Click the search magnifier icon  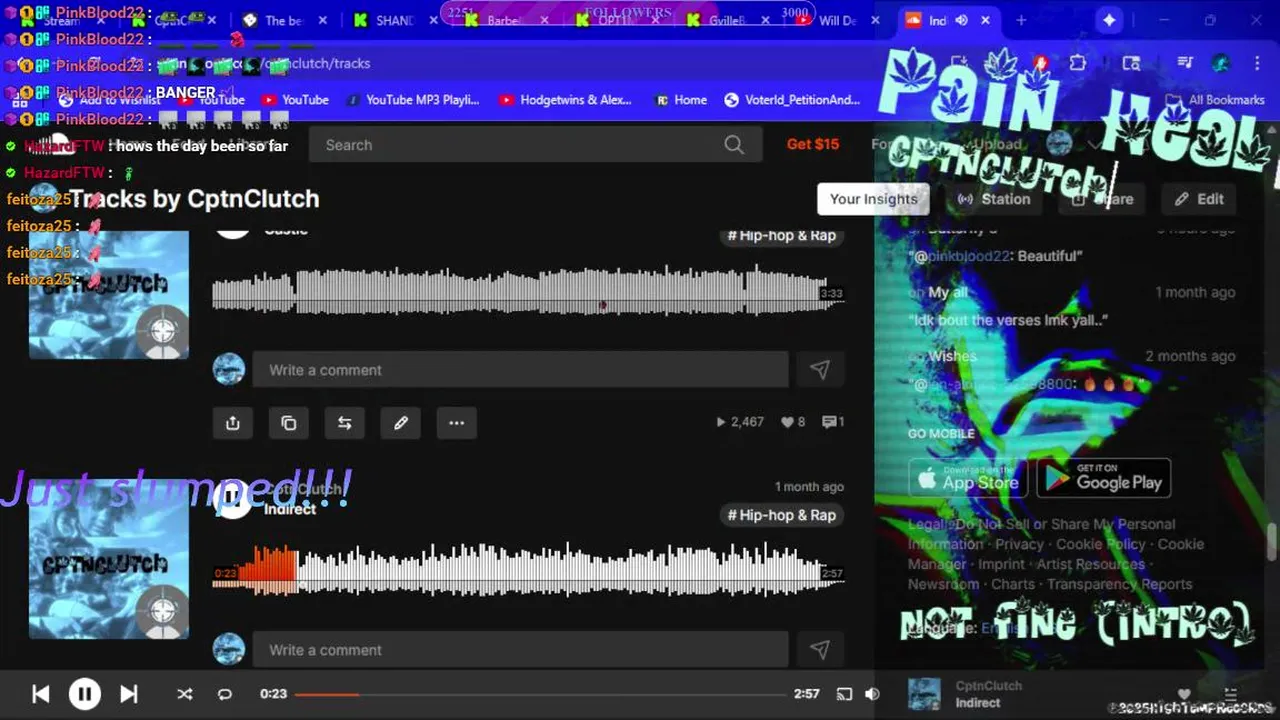[x=734, y=145]
